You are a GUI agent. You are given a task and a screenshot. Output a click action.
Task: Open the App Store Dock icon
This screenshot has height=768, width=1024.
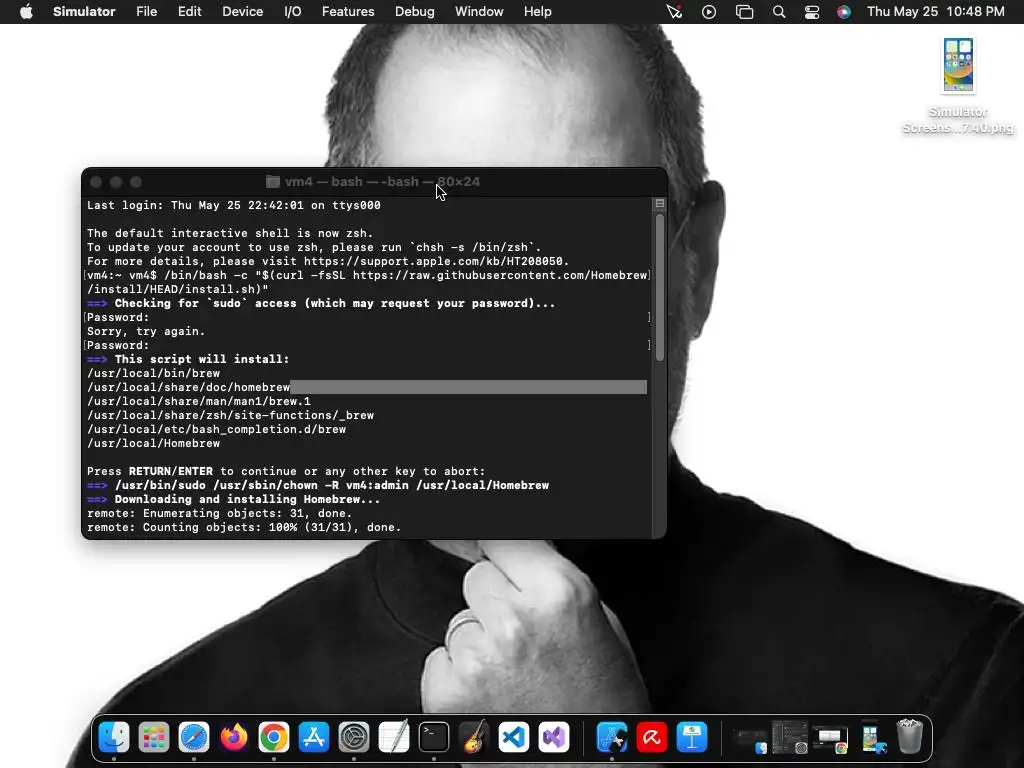[313, 737]
